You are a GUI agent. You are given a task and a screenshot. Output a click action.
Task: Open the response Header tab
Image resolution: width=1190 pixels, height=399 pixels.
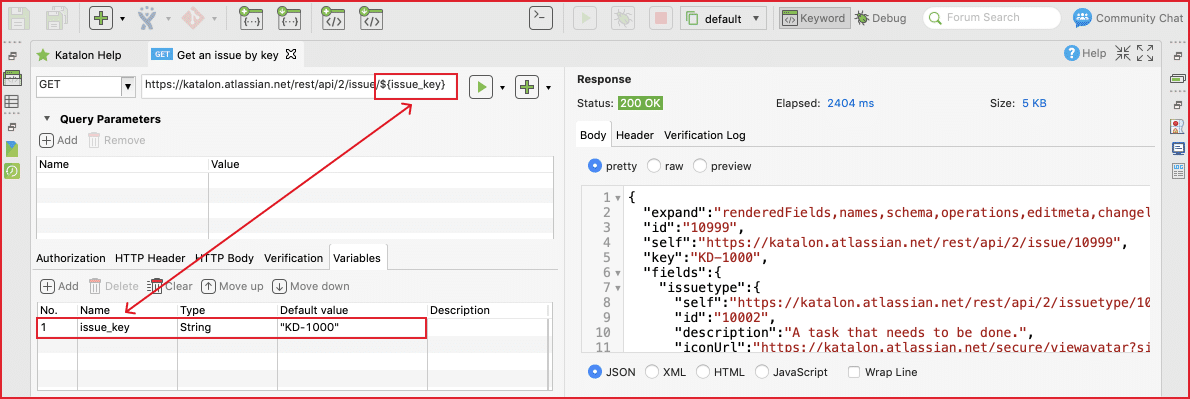(x=635, y=135)
